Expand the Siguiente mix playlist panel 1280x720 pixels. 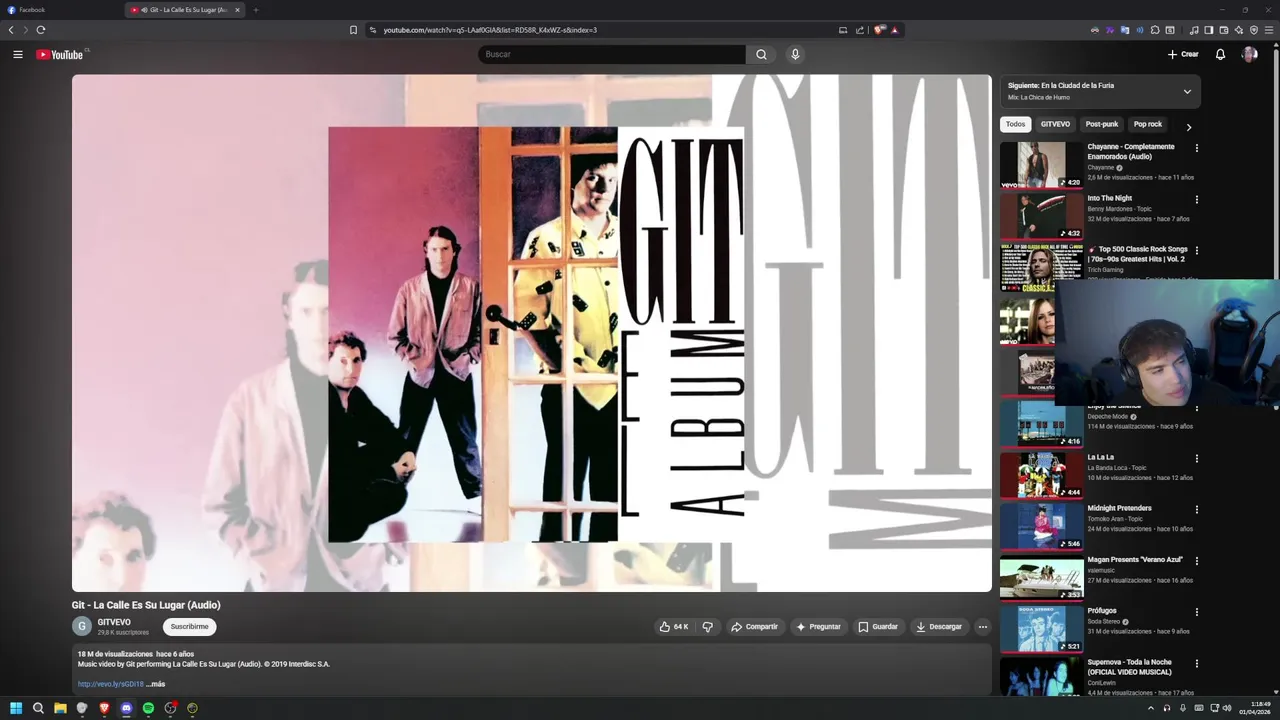pyautogui.click(x=1187, y=91)
